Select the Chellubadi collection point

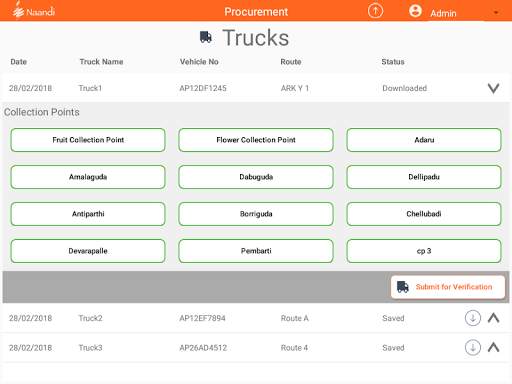(x=424, y=214)
